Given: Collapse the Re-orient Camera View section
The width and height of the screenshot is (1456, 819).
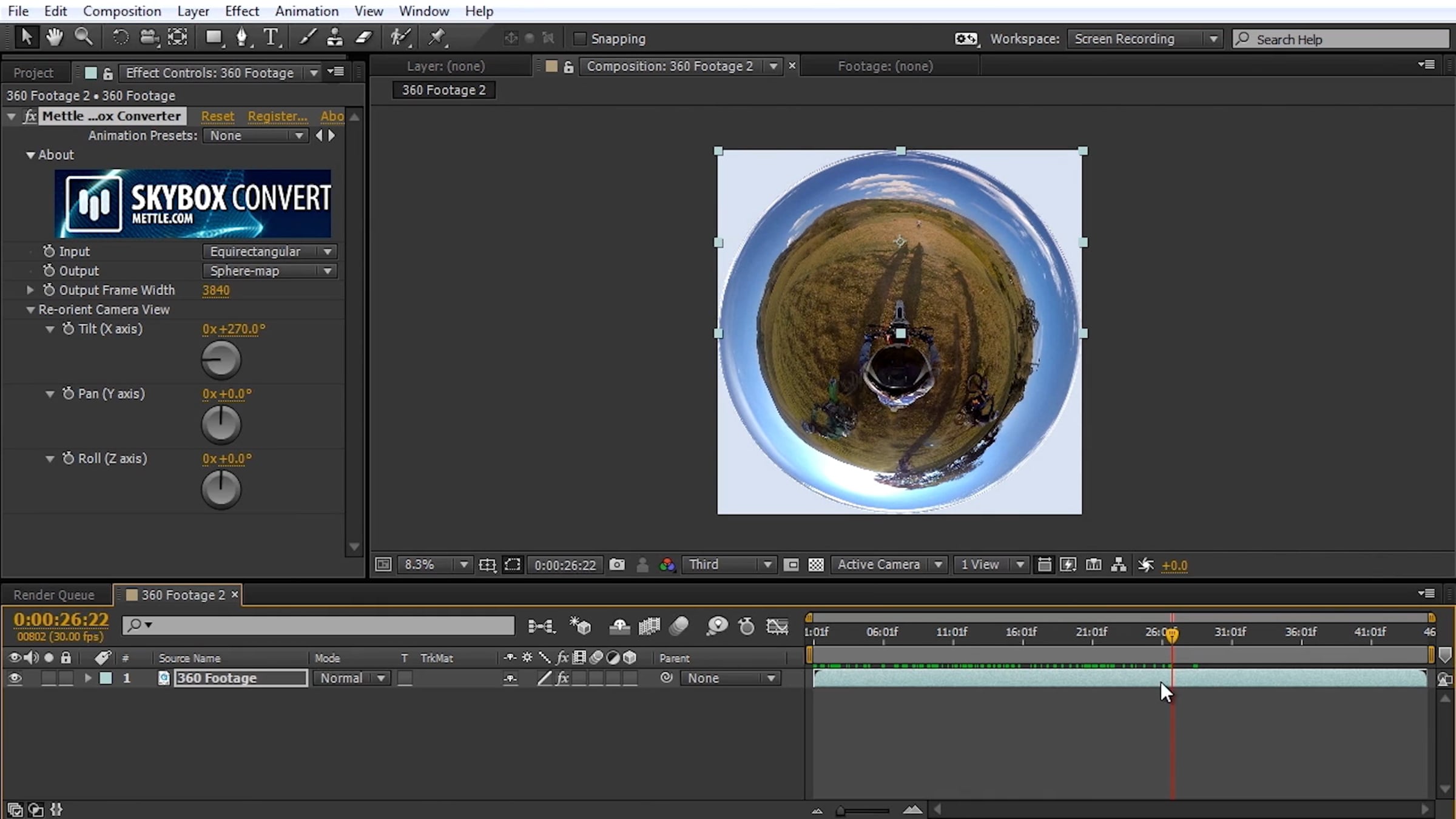Looking at the screenshot, I should pos(30,309).
